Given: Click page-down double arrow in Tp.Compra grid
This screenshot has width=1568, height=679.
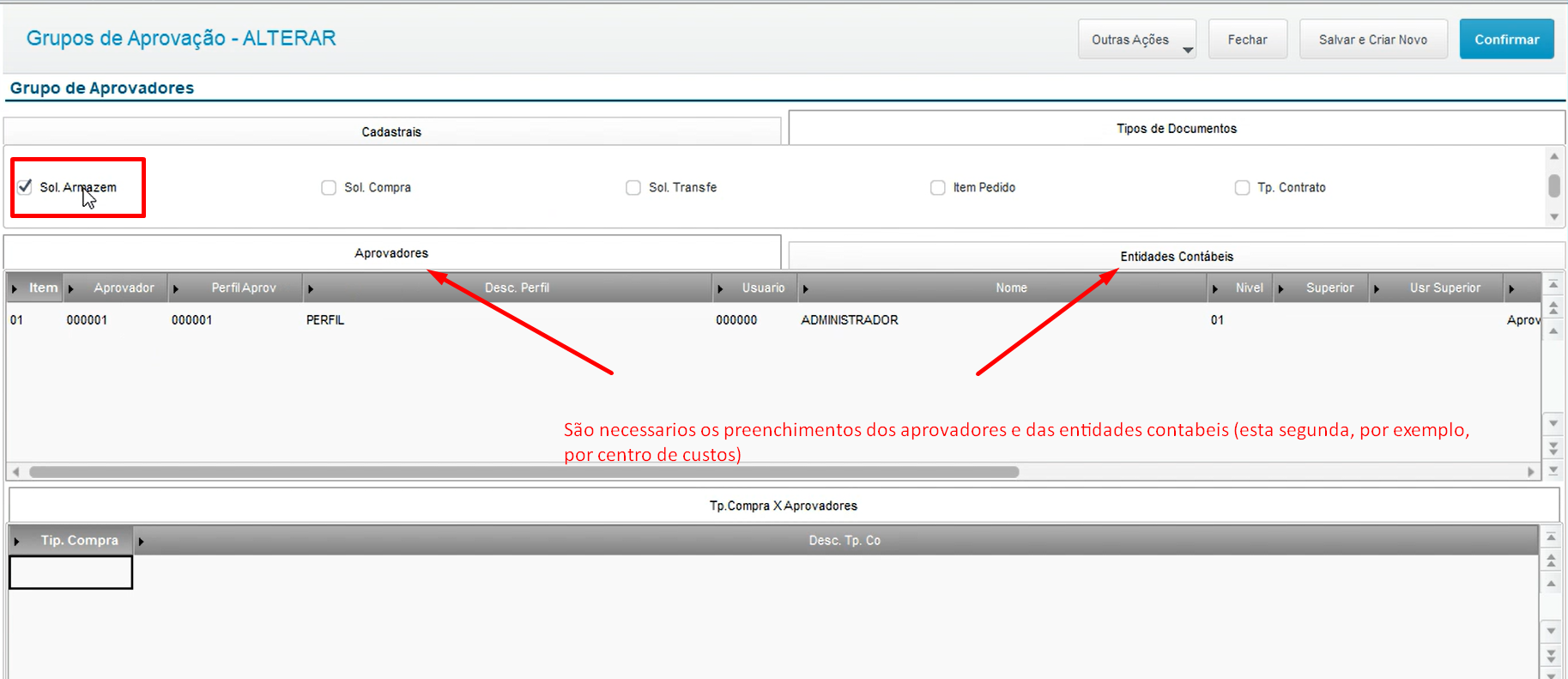Looking at the screenshot, I should (1551, 655).
